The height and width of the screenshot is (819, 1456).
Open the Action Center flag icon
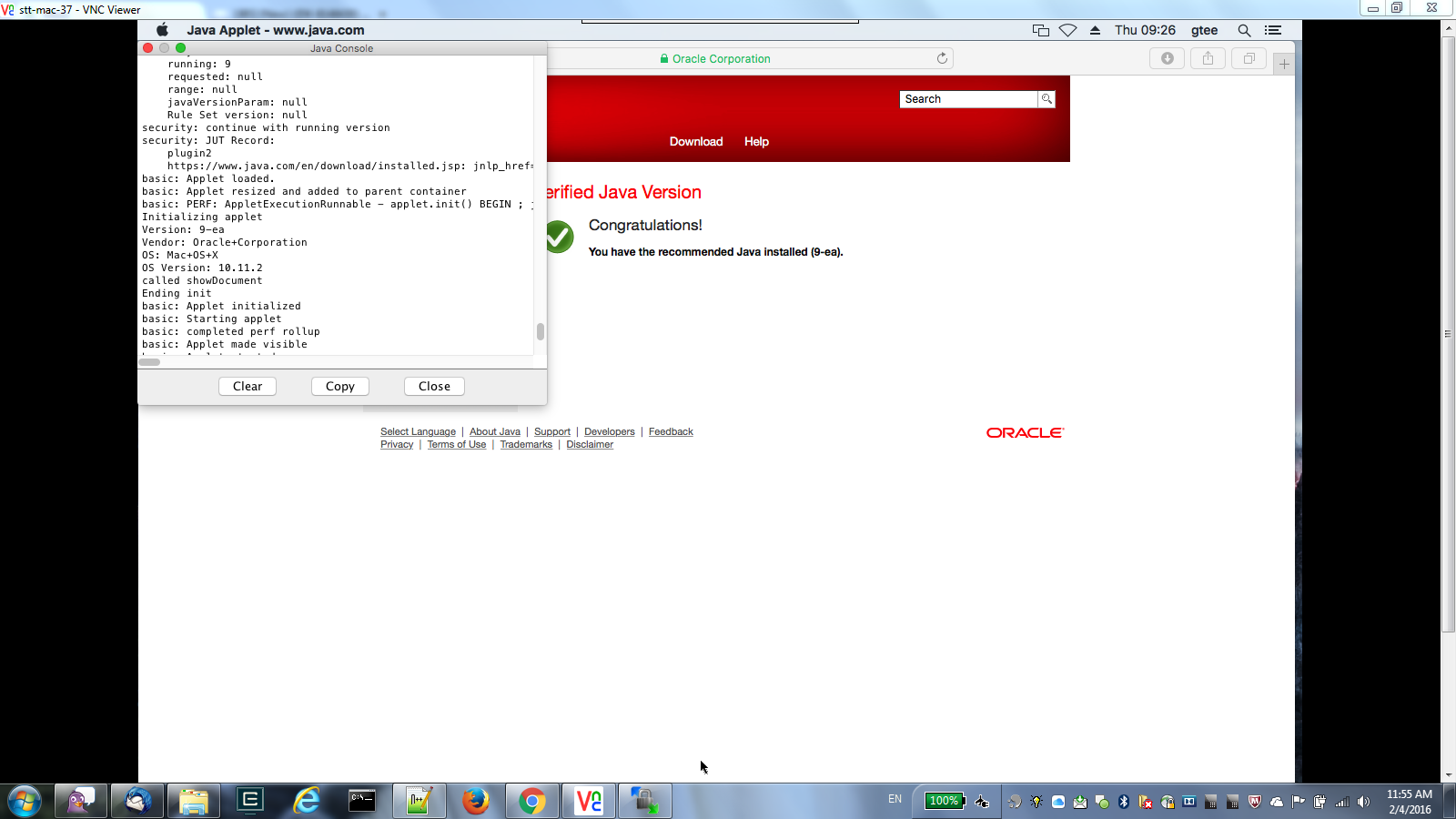1299,802
